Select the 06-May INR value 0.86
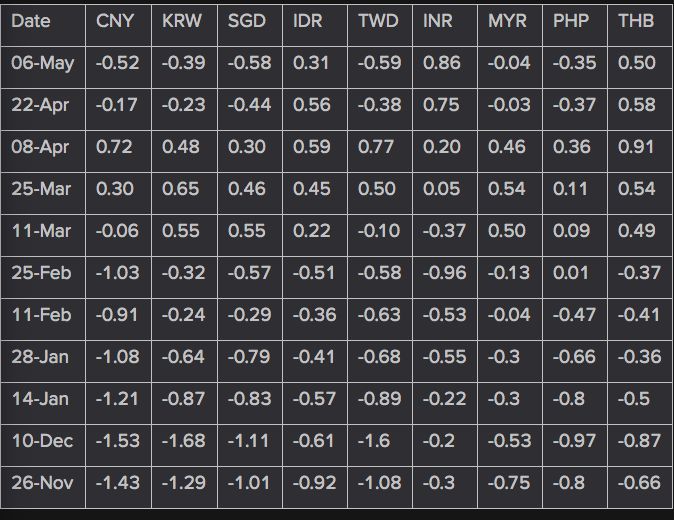 [441, 63]
